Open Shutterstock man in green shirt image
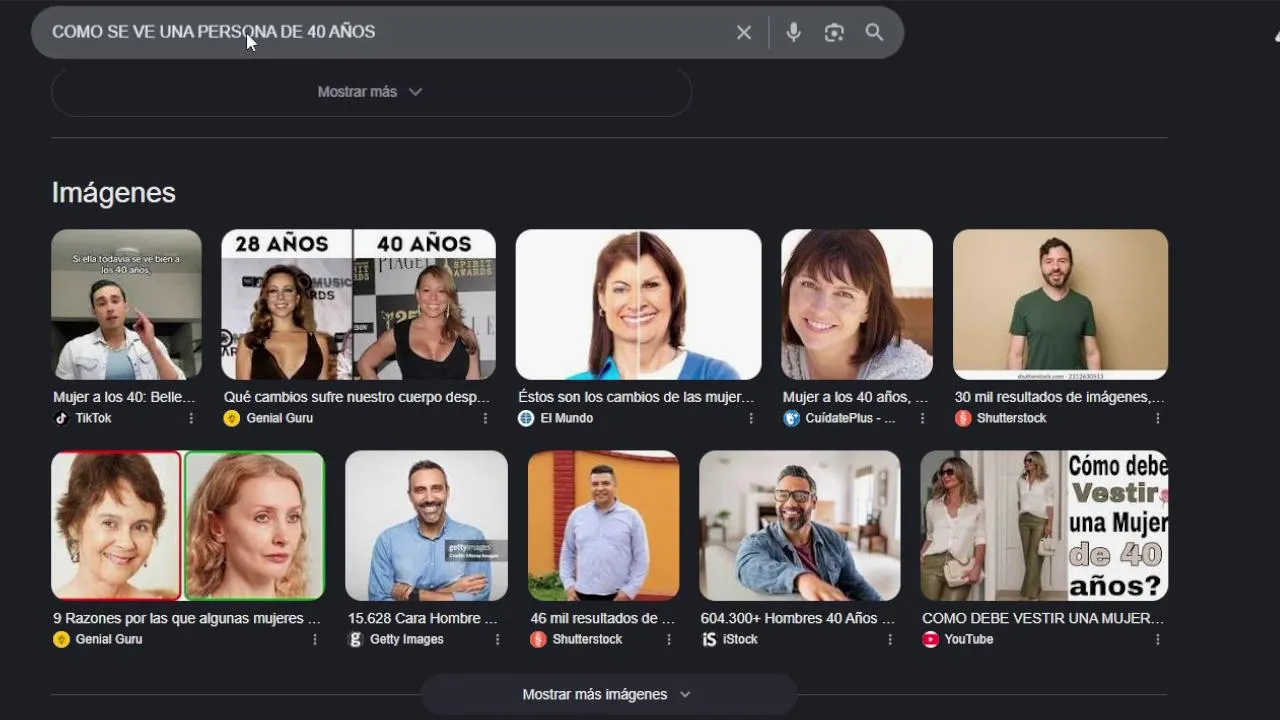Image resolution: width=1280 pixels, height=720 pixels. (1060, 304)
